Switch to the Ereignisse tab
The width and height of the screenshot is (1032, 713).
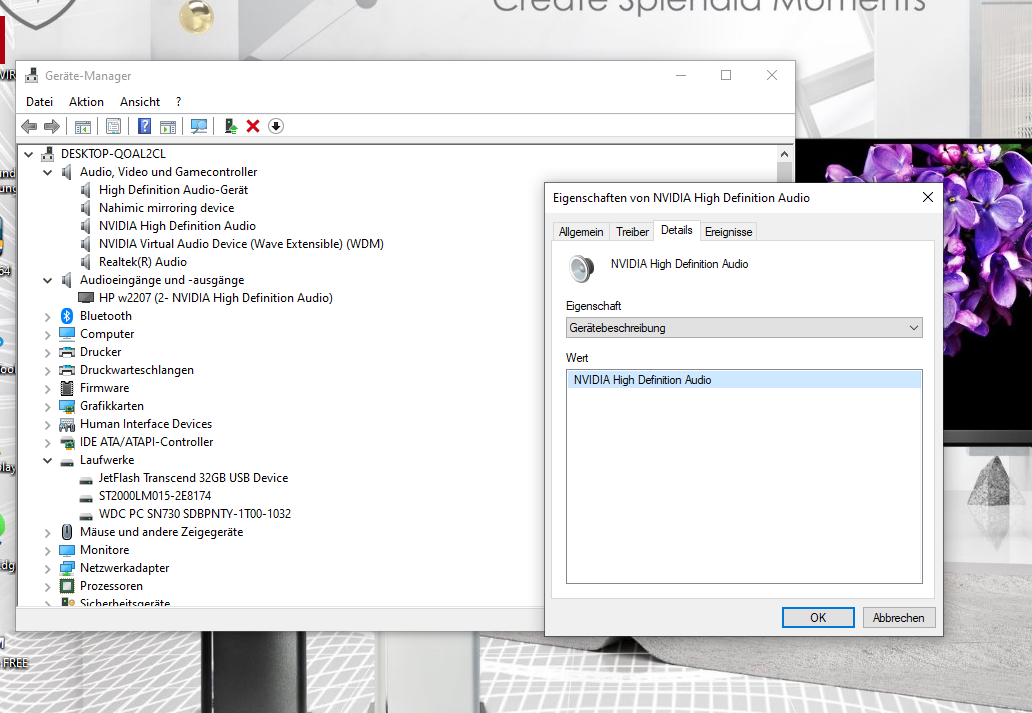pyautogui.click(x=728, y=232)
